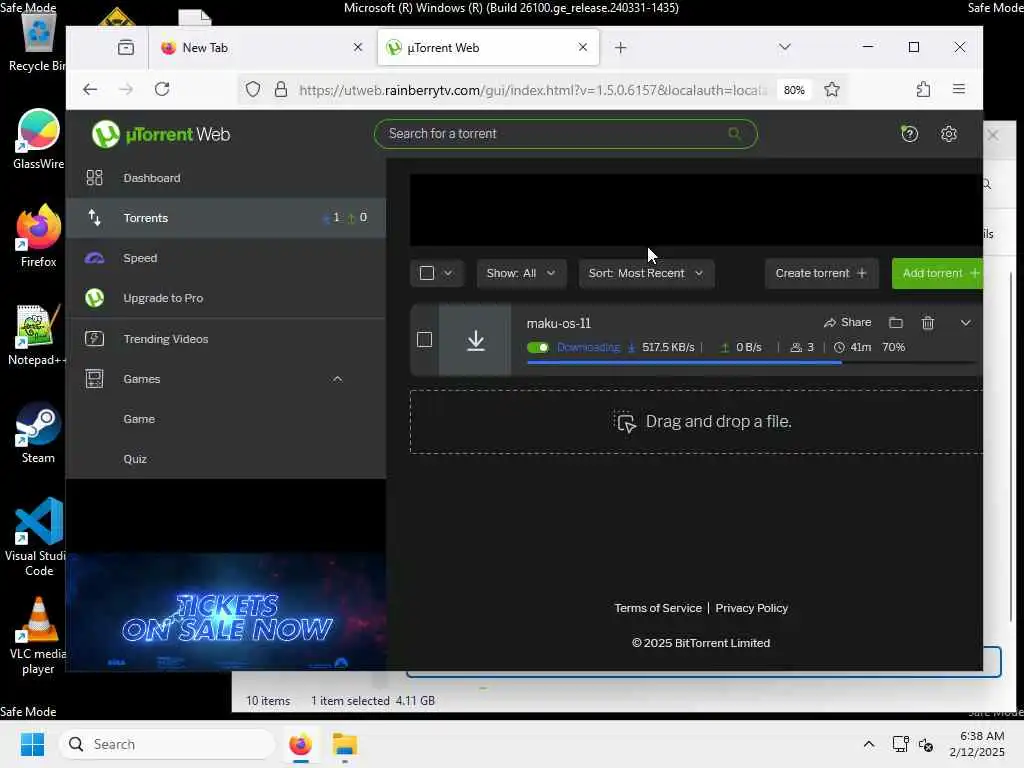Click the Dashboard grid icon
Image resolution: width=1024 pixels, height=768 pixels.
(95, 178)
